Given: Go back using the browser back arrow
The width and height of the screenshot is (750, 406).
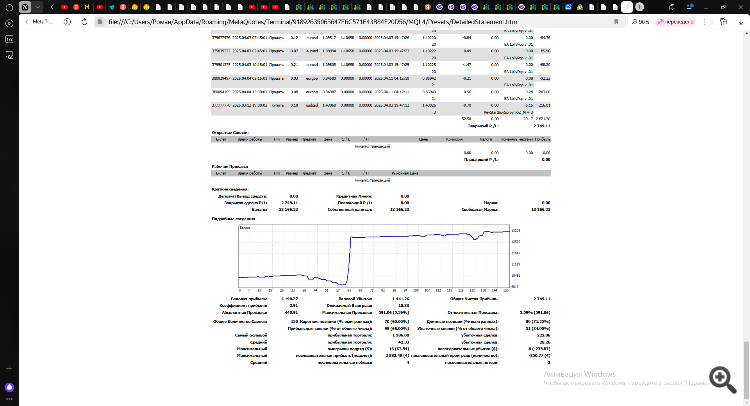Looking at the screenshot, I should [x=27, y=20].
